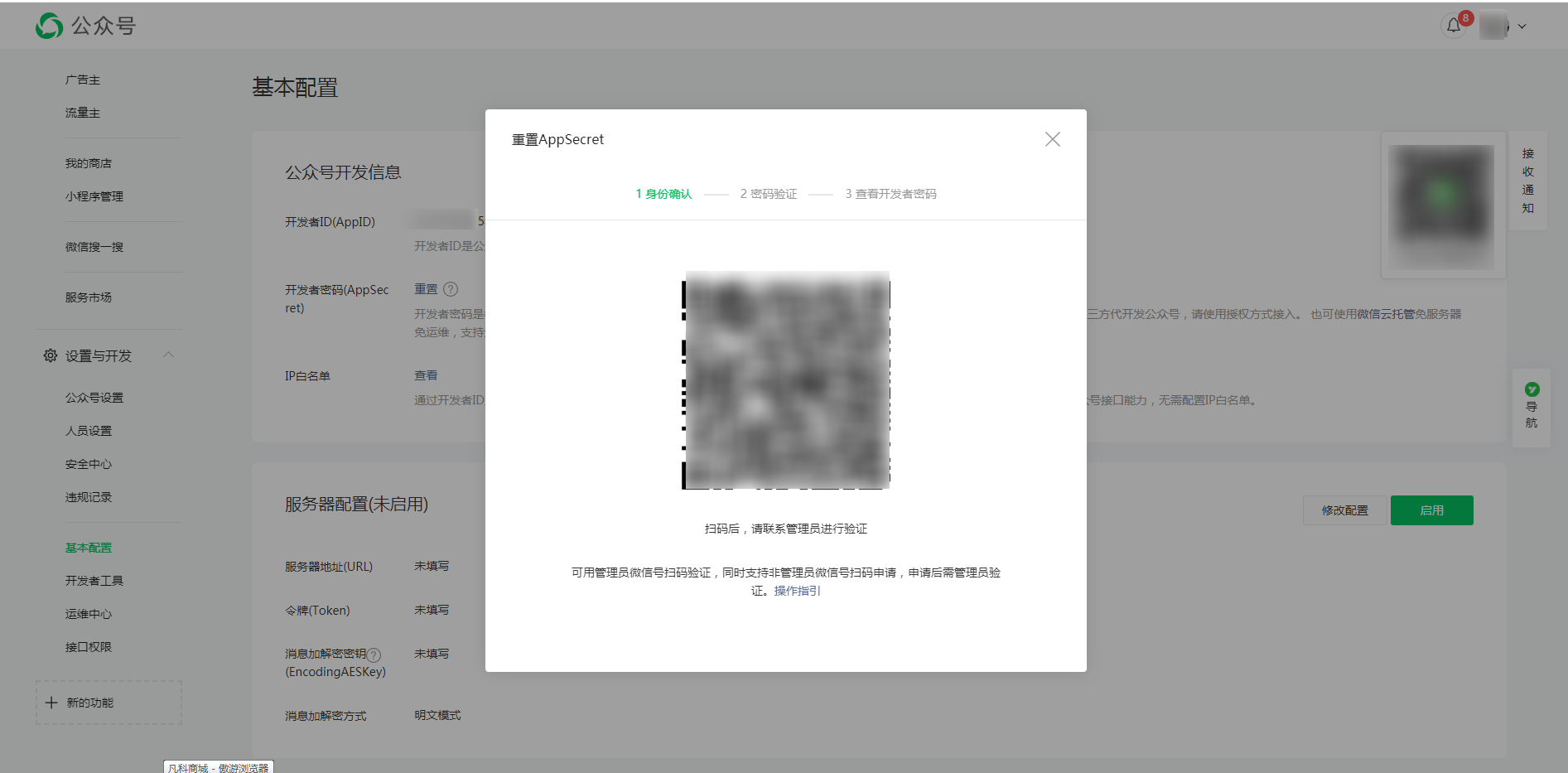The width and height of the screenshot is (1568, 773).
Task: Open 微信搜一搜 menu item
Action: pyautogui.click(x=94, y=247)
